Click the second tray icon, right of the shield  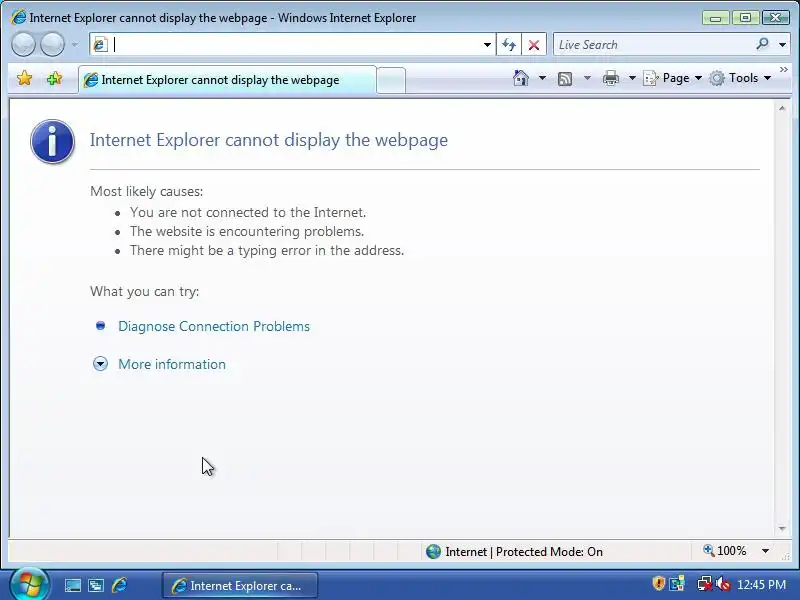click(x=677, y=583)
